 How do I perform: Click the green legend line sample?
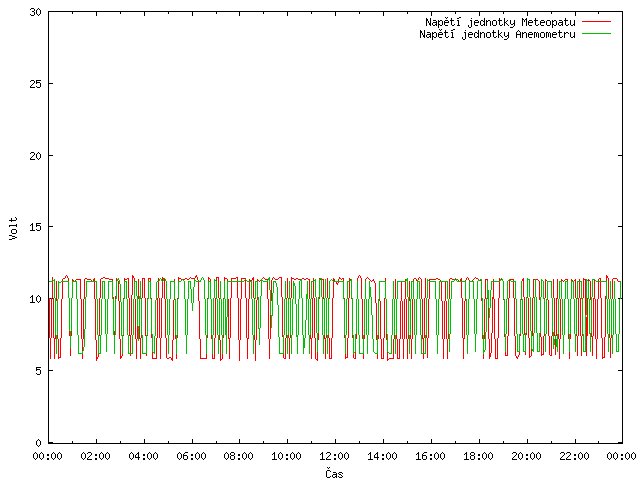(x=596, y=34)
